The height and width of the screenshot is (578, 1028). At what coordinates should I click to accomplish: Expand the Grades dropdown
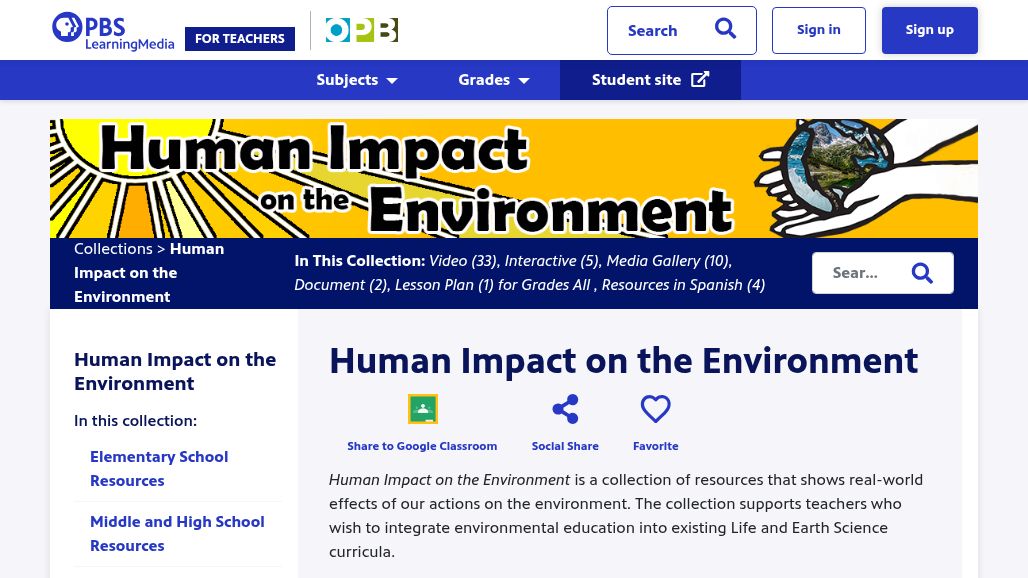click(493, 80)
